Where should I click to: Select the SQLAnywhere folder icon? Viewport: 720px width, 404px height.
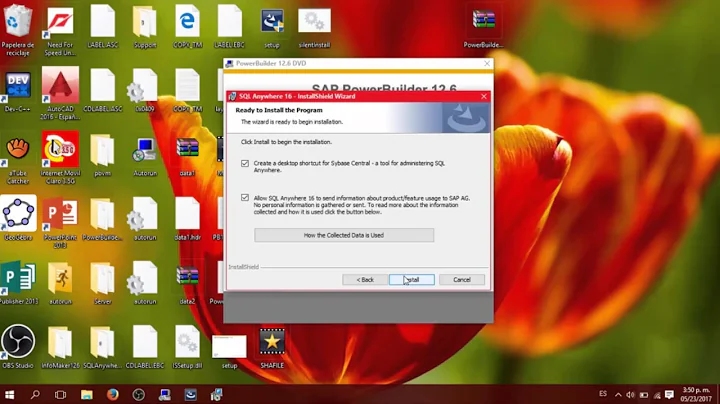(102, 347)
